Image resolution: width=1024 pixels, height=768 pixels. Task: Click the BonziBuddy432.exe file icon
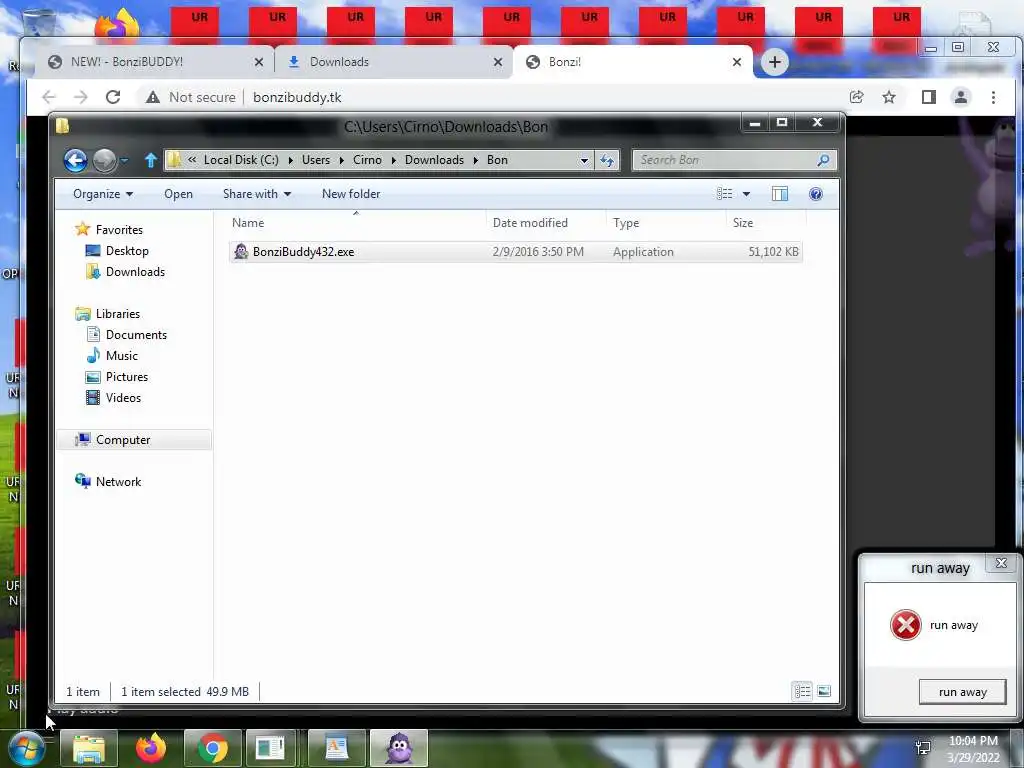tap(241, 251)
